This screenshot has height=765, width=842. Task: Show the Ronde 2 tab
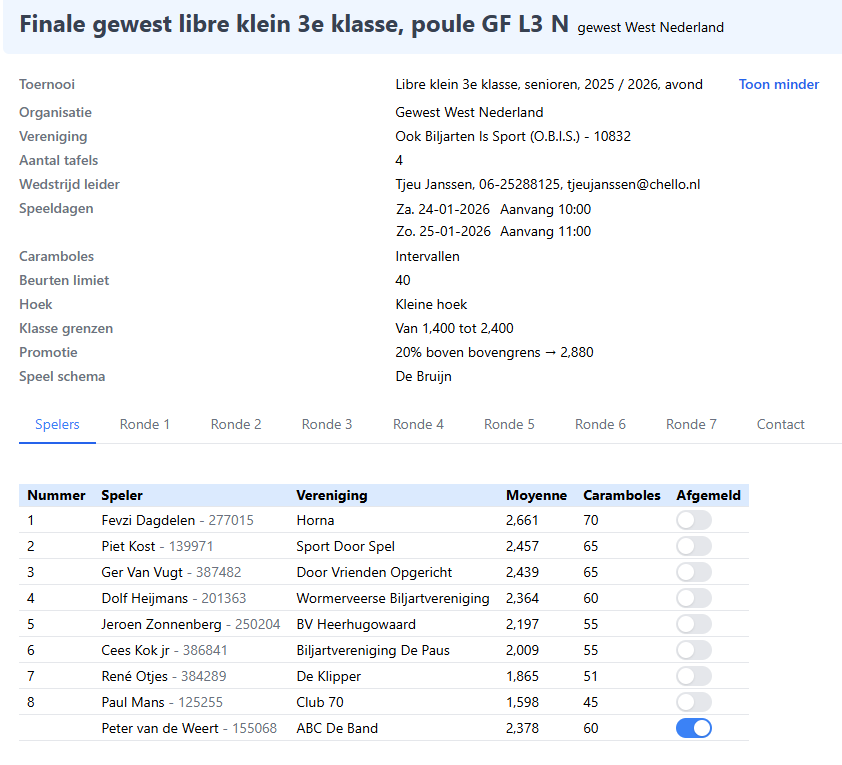236,424
